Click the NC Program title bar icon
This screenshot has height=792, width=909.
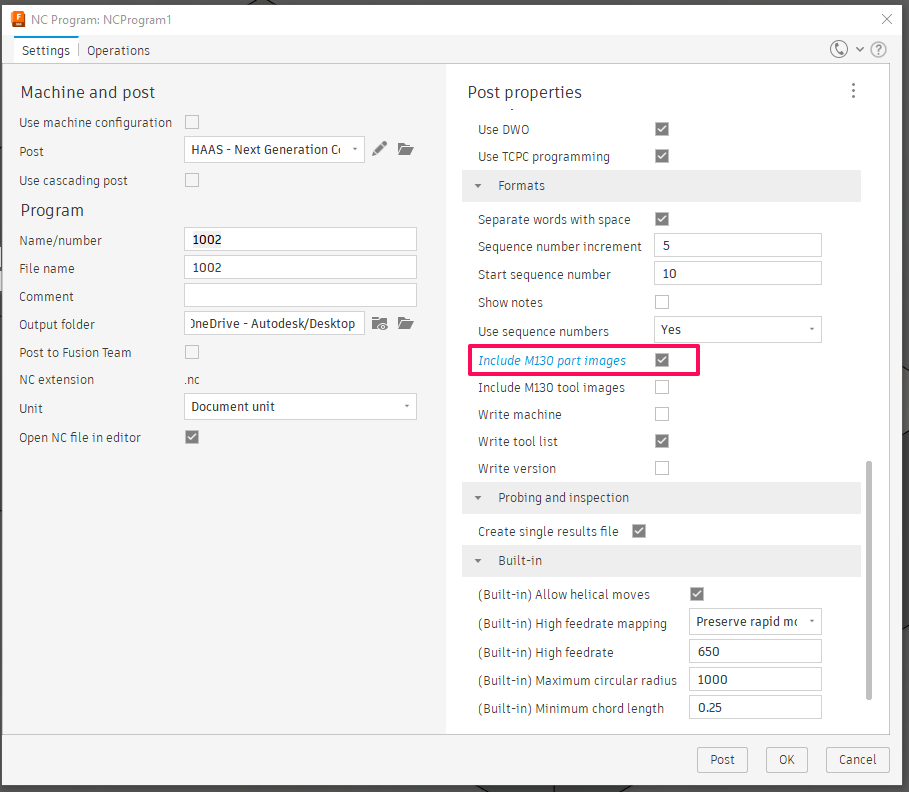[x=19, y=19]
